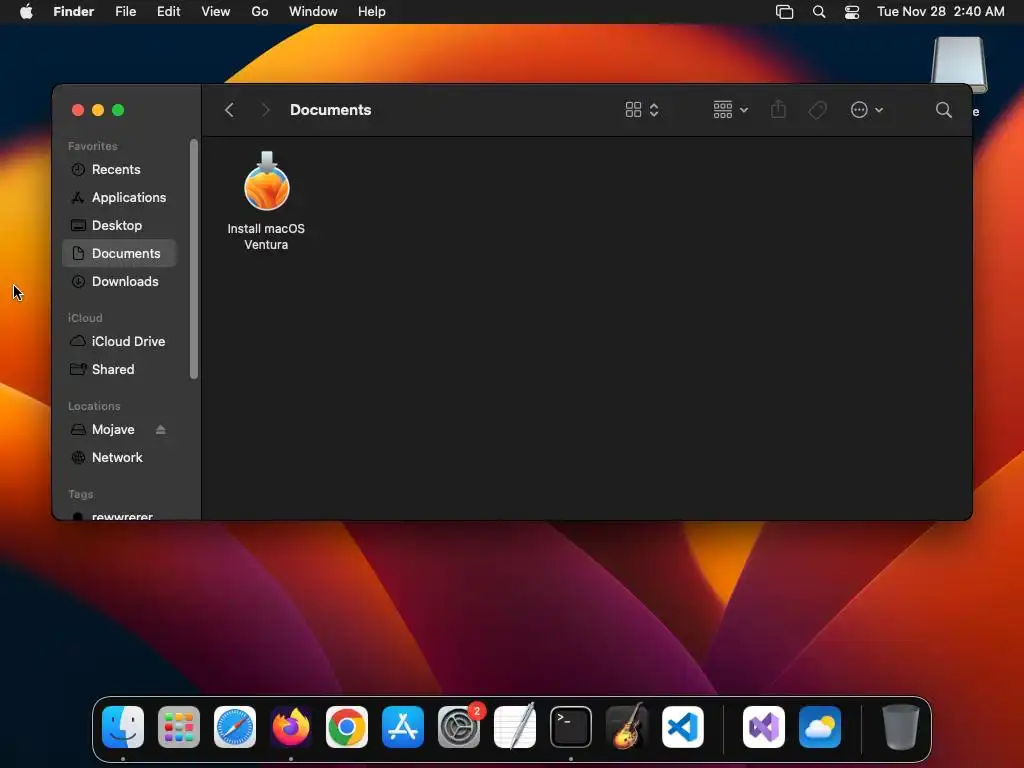The width and height of the screenshot is (1024, 768).
Task: Open the Window menu
Action: tap(313, 12)
